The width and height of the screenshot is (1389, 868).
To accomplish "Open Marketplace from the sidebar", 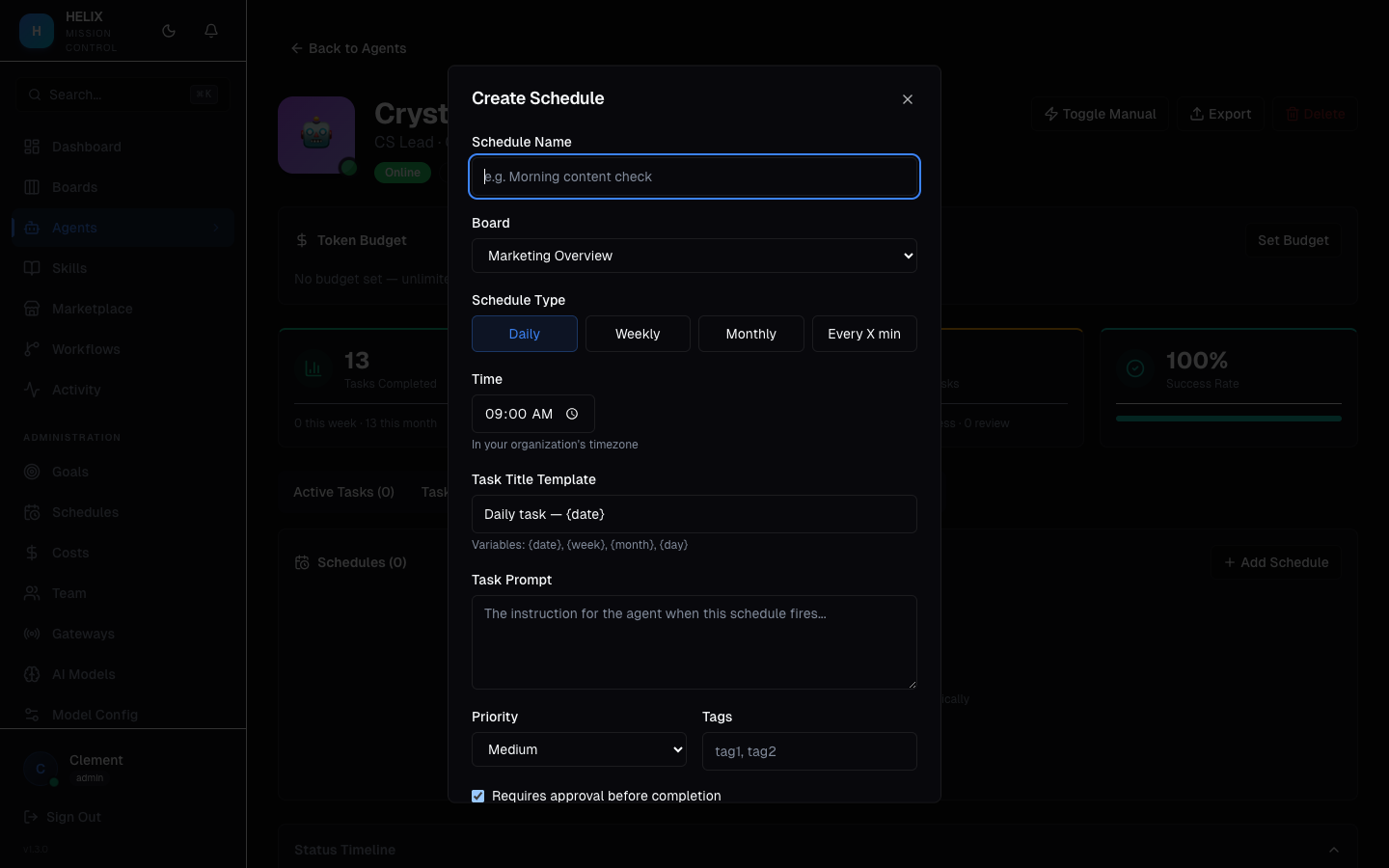I will [x=123, y=309].
